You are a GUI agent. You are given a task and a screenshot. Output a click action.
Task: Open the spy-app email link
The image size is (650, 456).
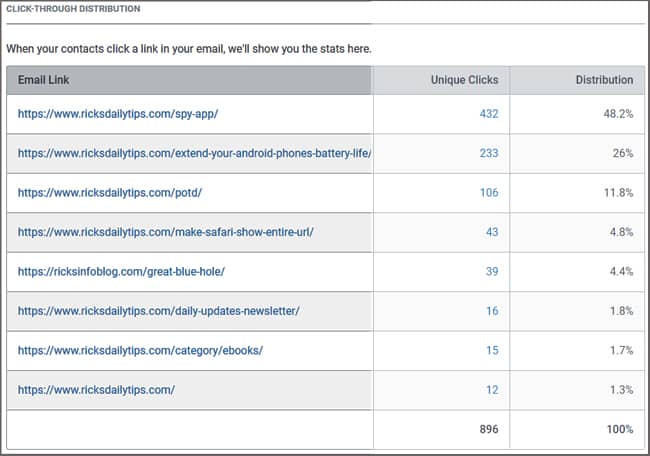click(118, 114)
